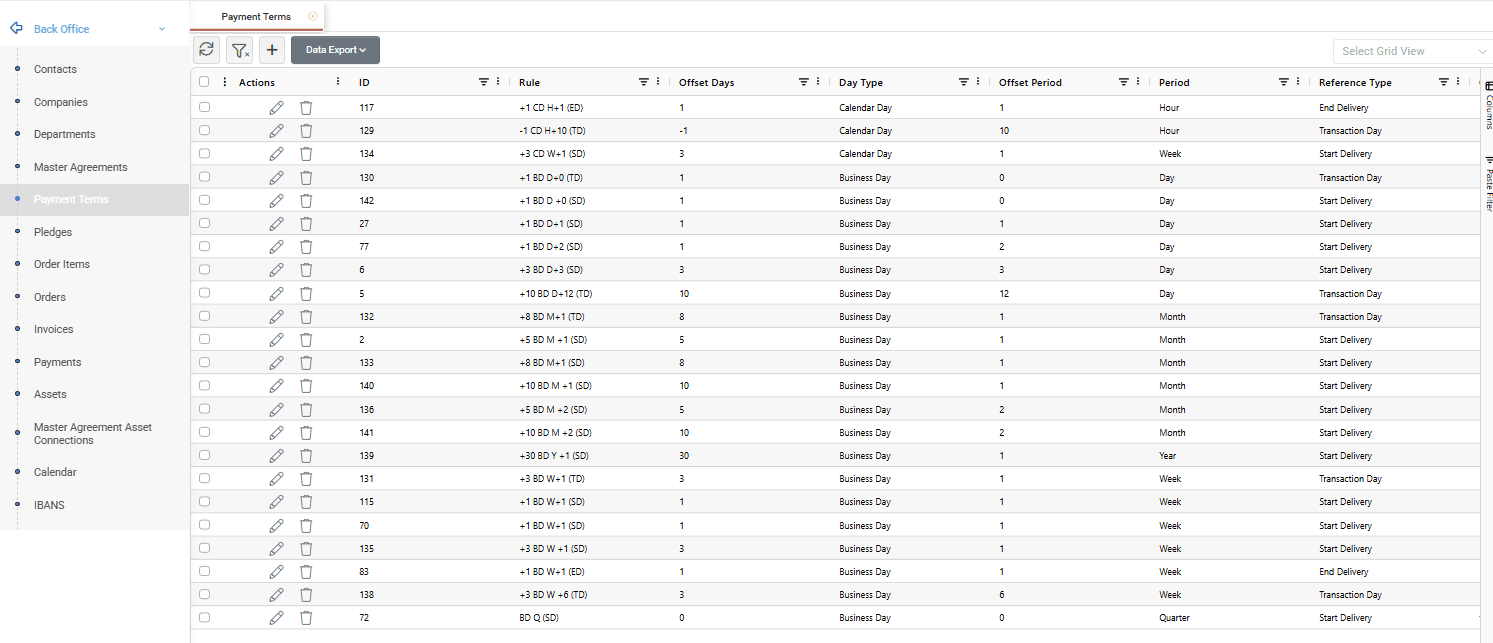Open Master Agreements in sidebar
Viewport: 1493px width, 643px height.
[x=81, y=167]
